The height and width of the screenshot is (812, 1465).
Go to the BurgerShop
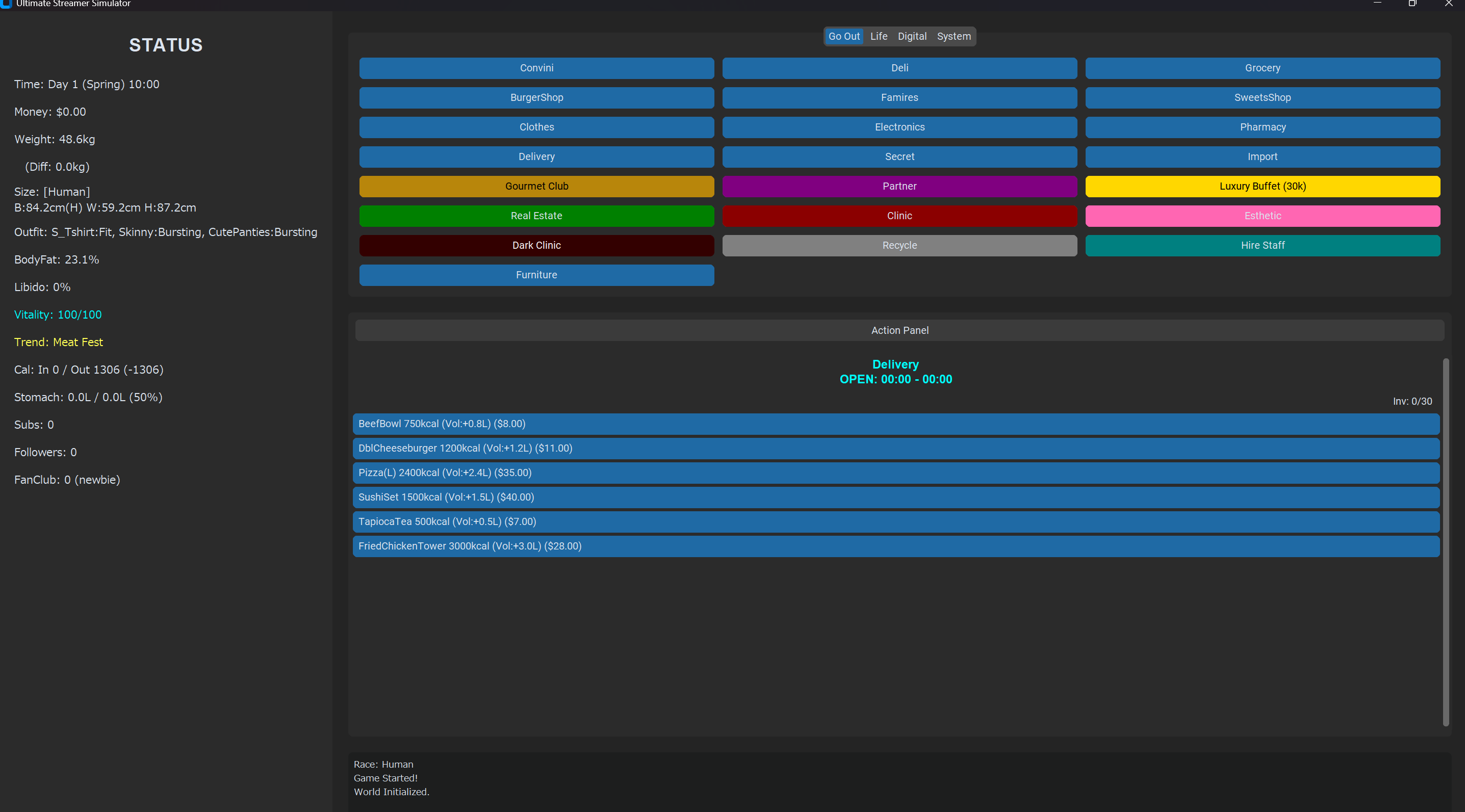point(536,98)
